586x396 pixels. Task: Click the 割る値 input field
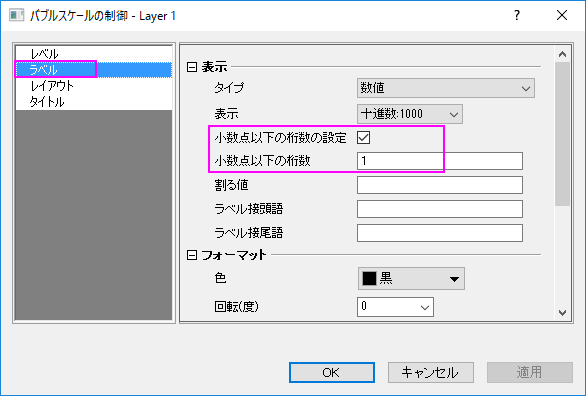pyautogui.click(x=440, y=185)
